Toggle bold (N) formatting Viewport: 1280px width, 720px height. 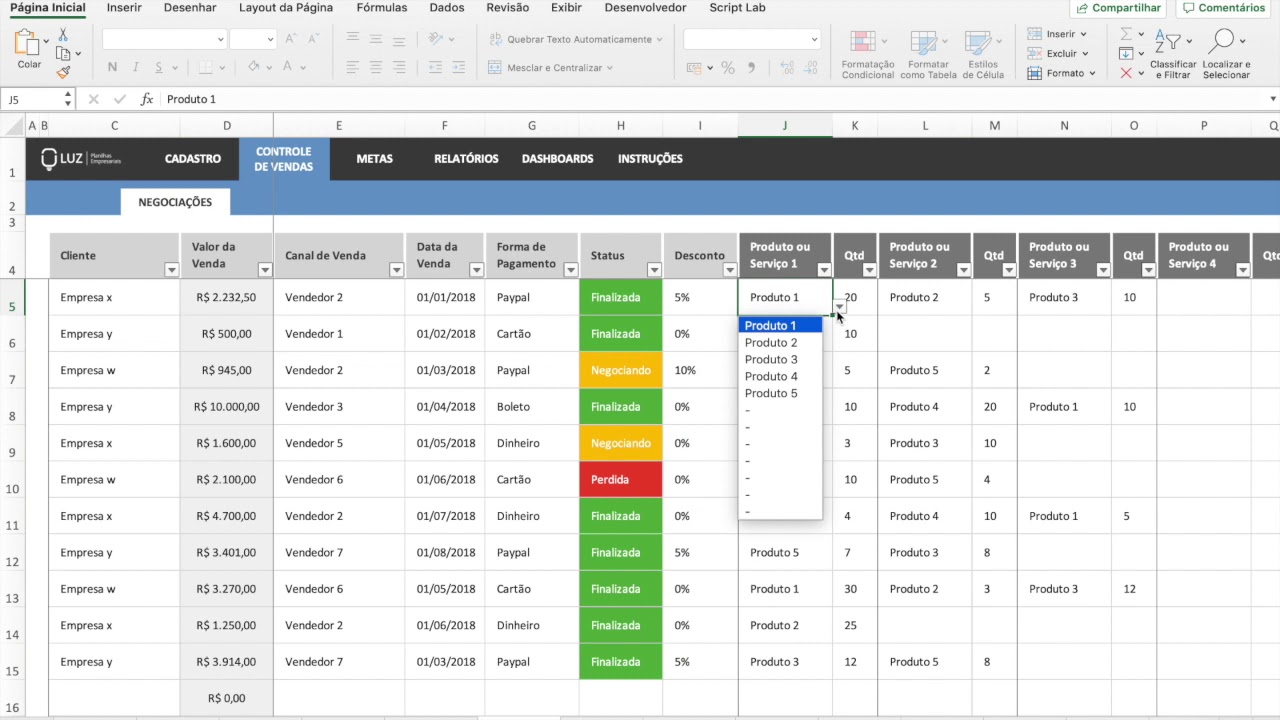pyautogui.click(x=112, y=68)
